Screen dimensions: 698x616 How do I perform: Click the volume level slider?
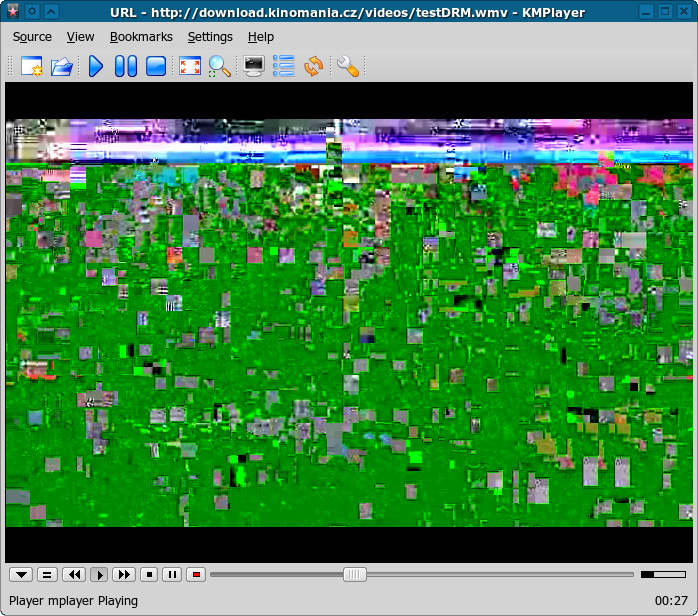point(663,575)
